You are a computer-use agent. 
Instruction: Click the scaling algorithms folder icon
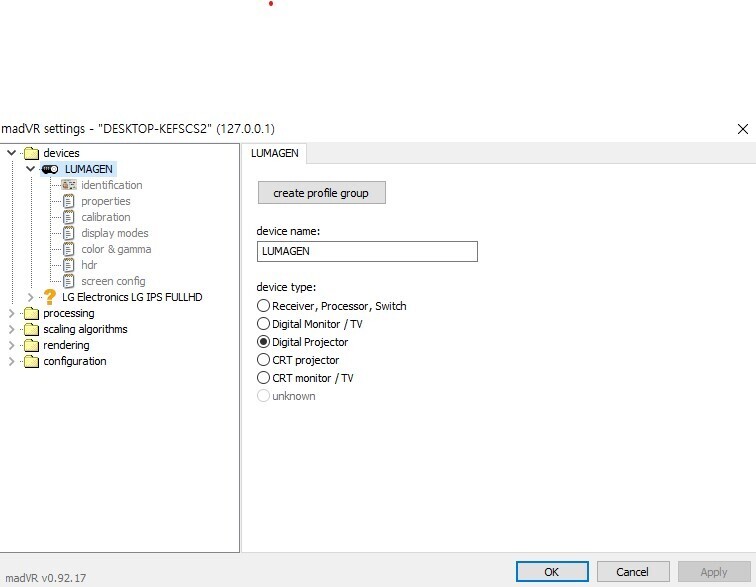pyautogui.click(x=31, y=329)
